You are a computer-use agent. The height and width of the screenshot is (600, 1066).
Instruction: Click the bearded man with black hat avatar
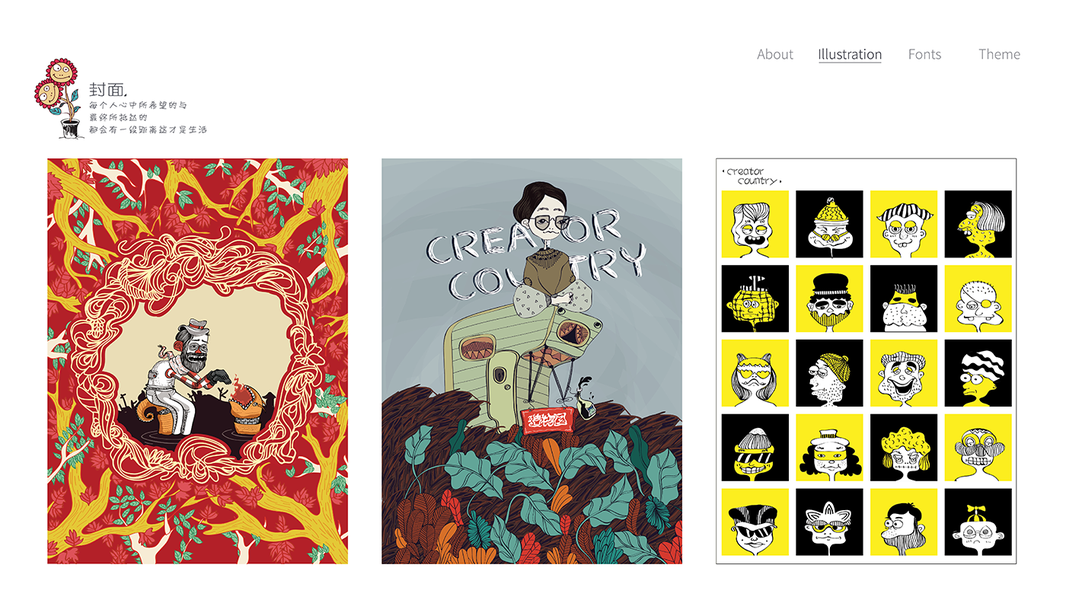click(829, 298)
